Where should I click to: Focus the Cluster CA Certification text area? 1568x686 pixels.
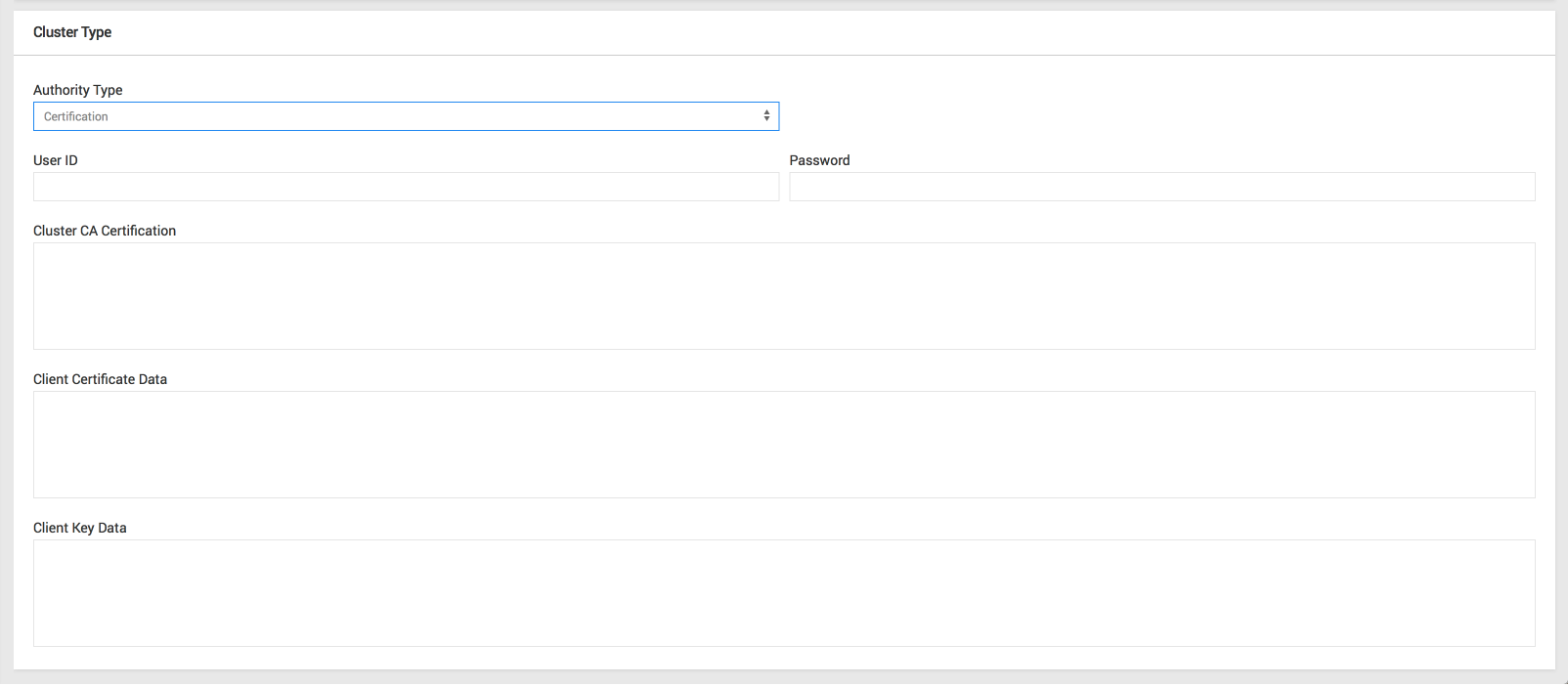tap(783, 296)
